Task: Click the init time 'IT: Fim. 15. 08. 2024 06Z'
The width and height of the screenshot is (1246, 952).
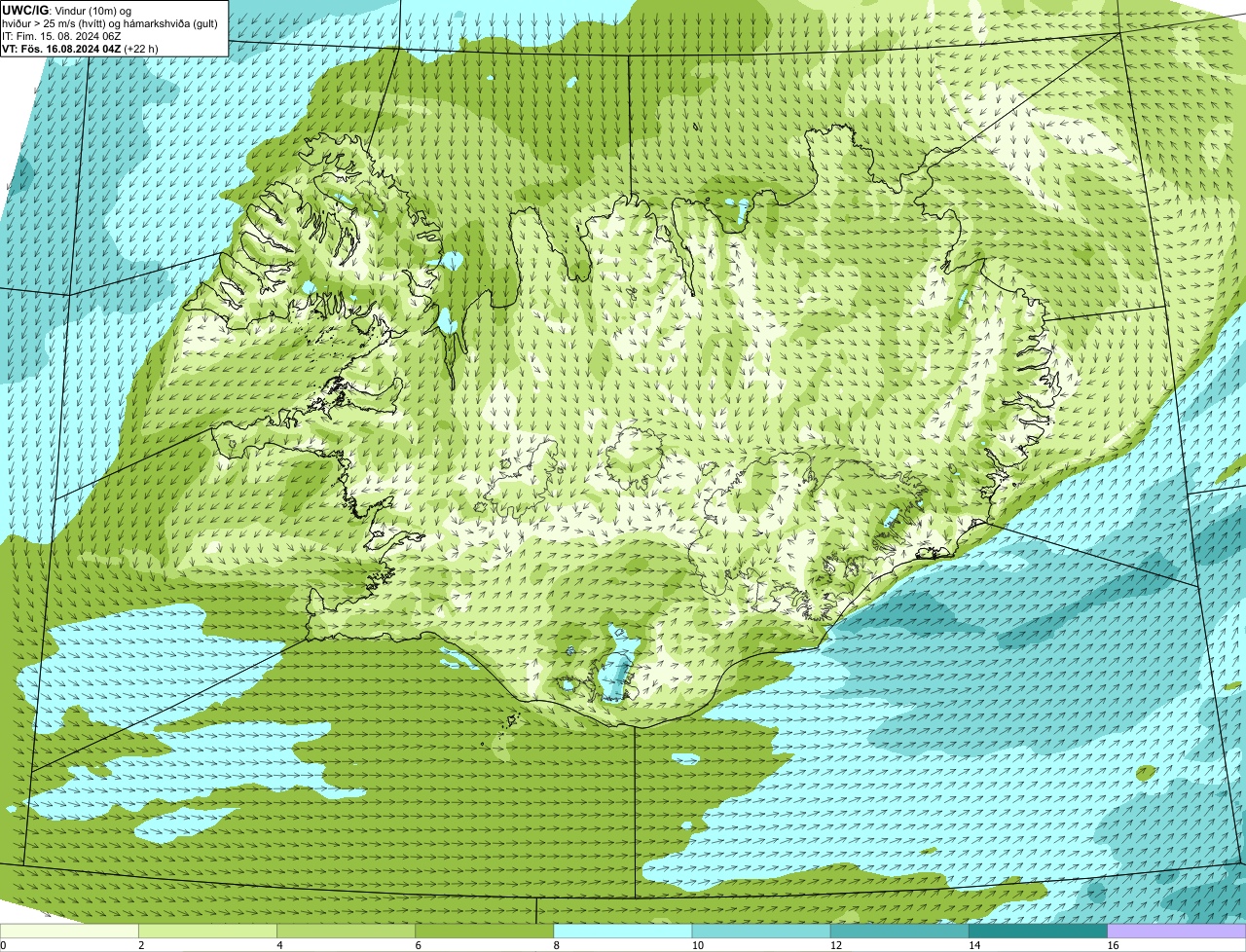Action: click(x=61, y=36)
